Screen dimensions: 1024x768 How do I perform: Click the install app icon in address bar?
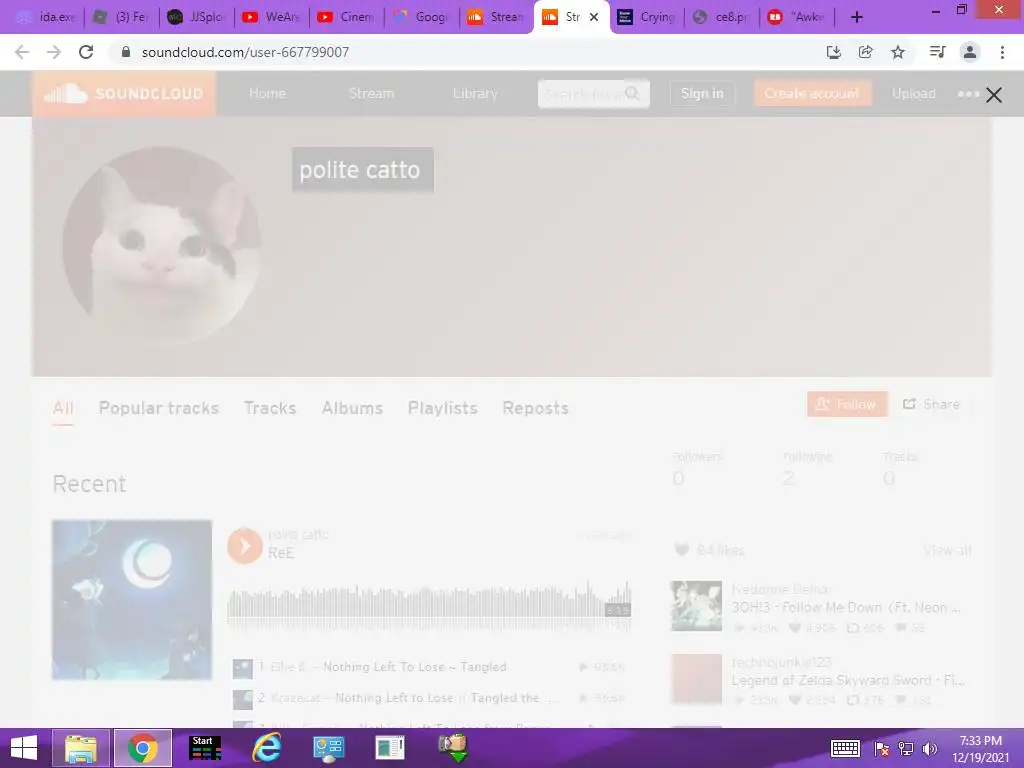(833, 52)
